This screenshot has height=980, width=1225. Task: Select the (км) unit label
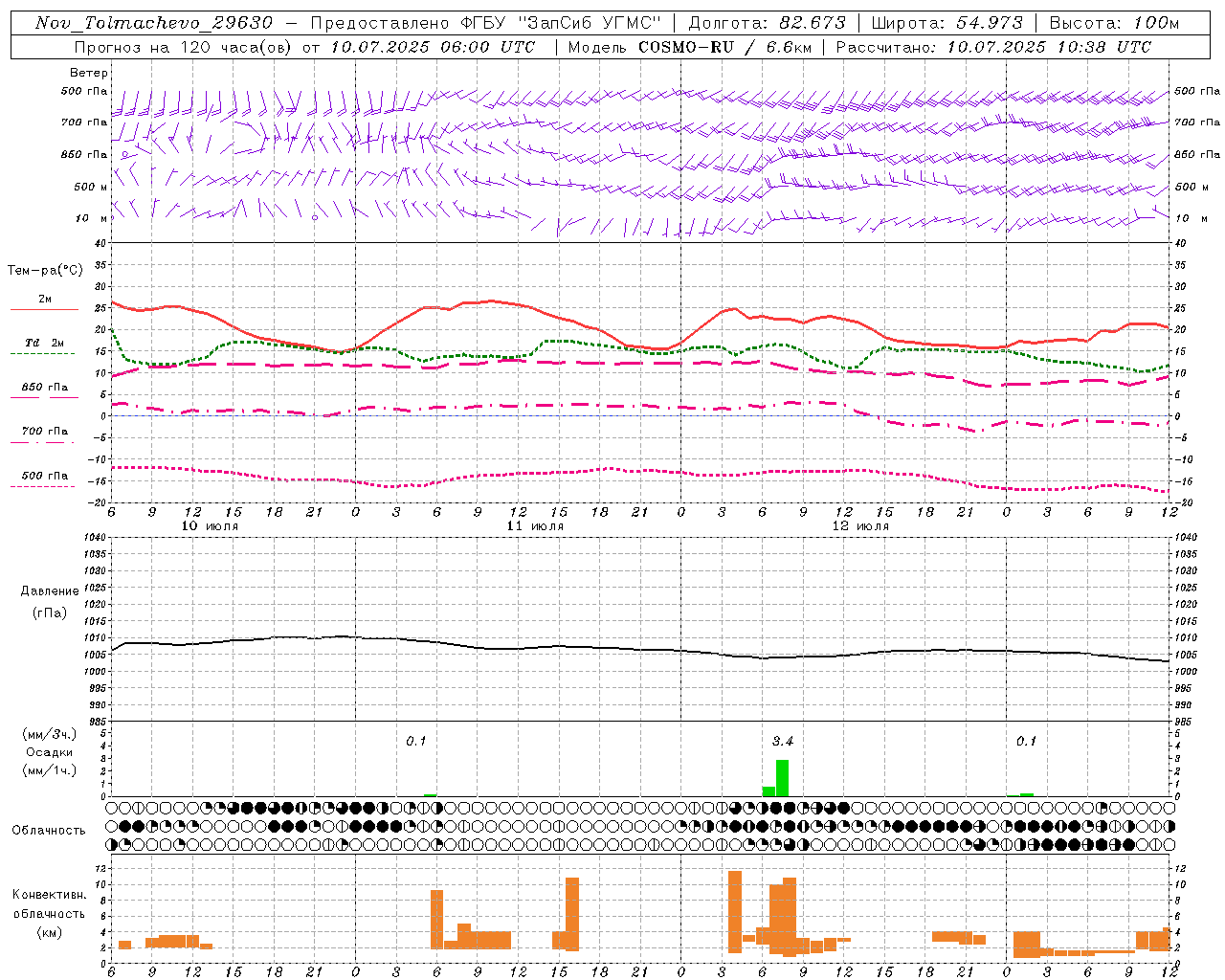pyautogui.click(x=49, y=932)
